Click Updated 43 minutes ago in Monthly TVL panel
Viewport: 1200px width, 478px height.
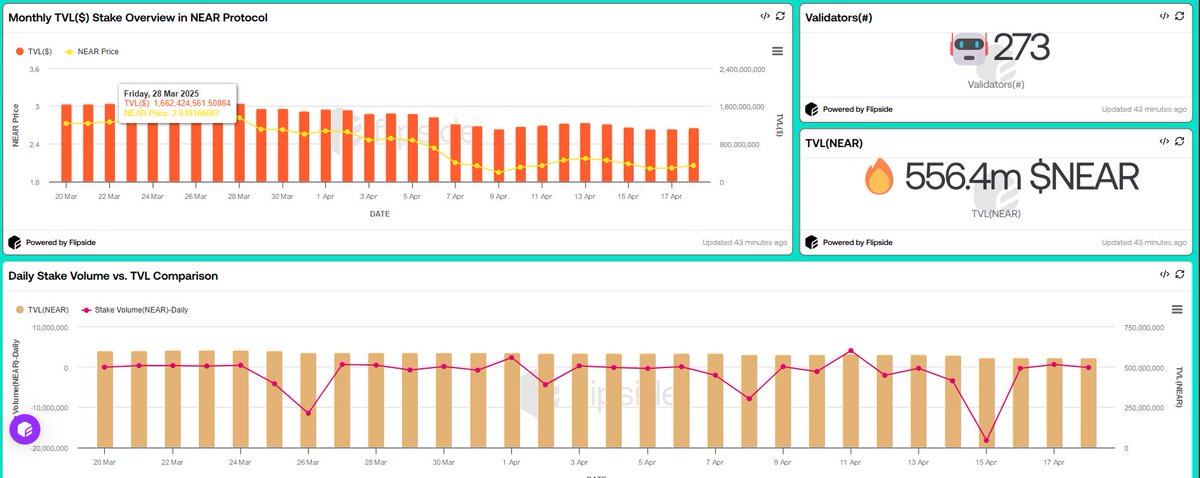point(745,242)
